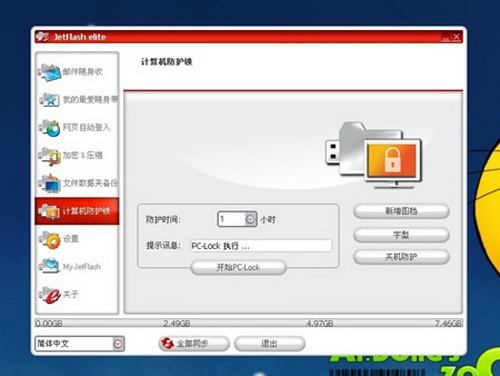Click the 防护时间 hours value box
Screen dimensions: 500x376
click(232, 219)
